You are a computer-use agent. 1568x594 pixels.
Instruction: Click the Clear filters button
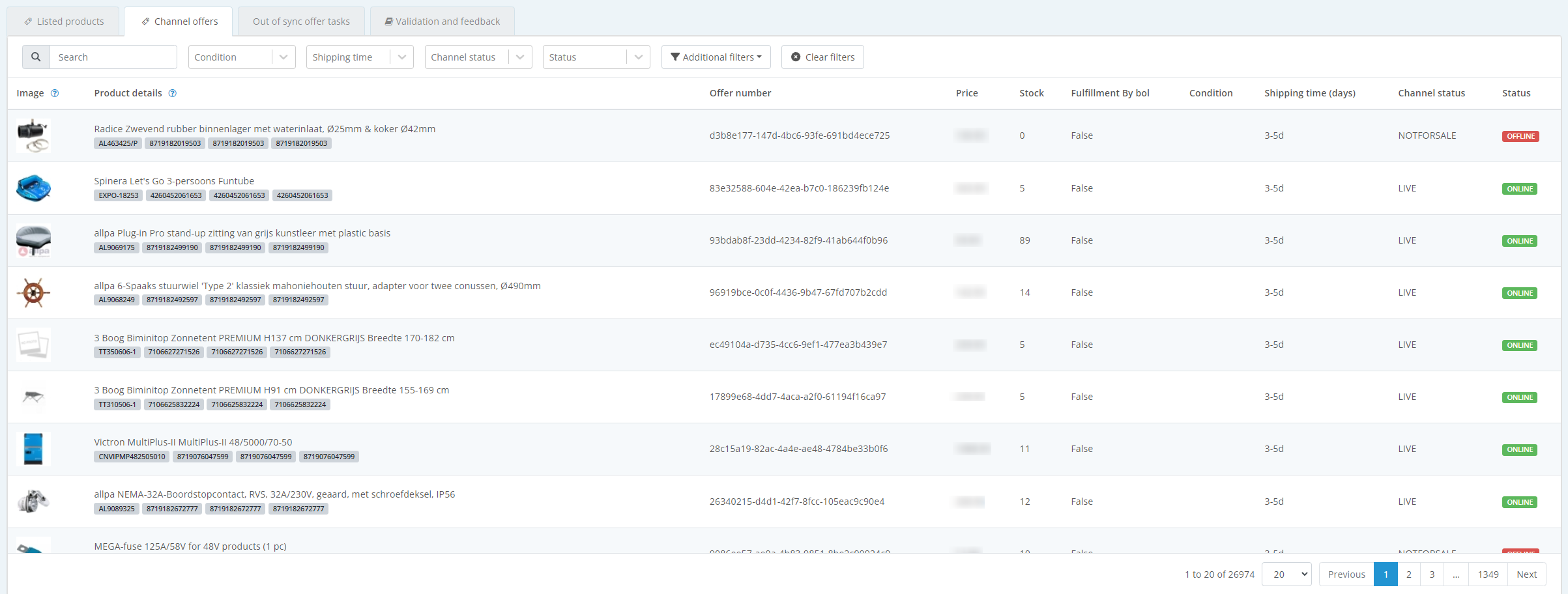point(822,57)
